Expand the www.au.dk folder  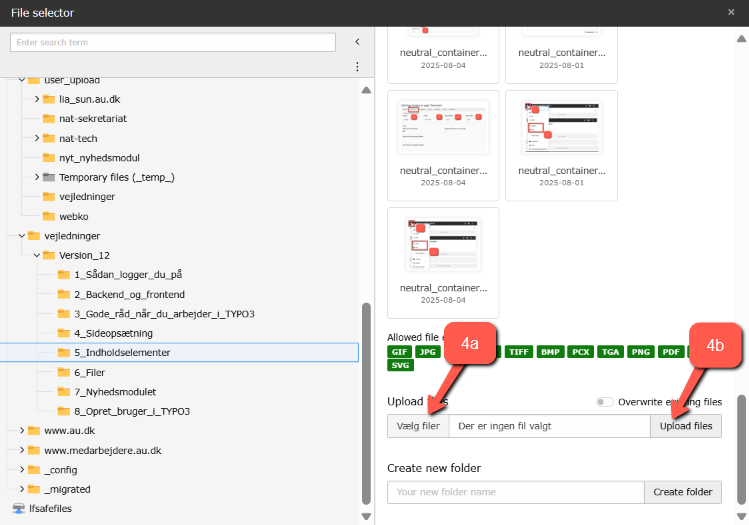pyautogui.click(x=22, y=431)
